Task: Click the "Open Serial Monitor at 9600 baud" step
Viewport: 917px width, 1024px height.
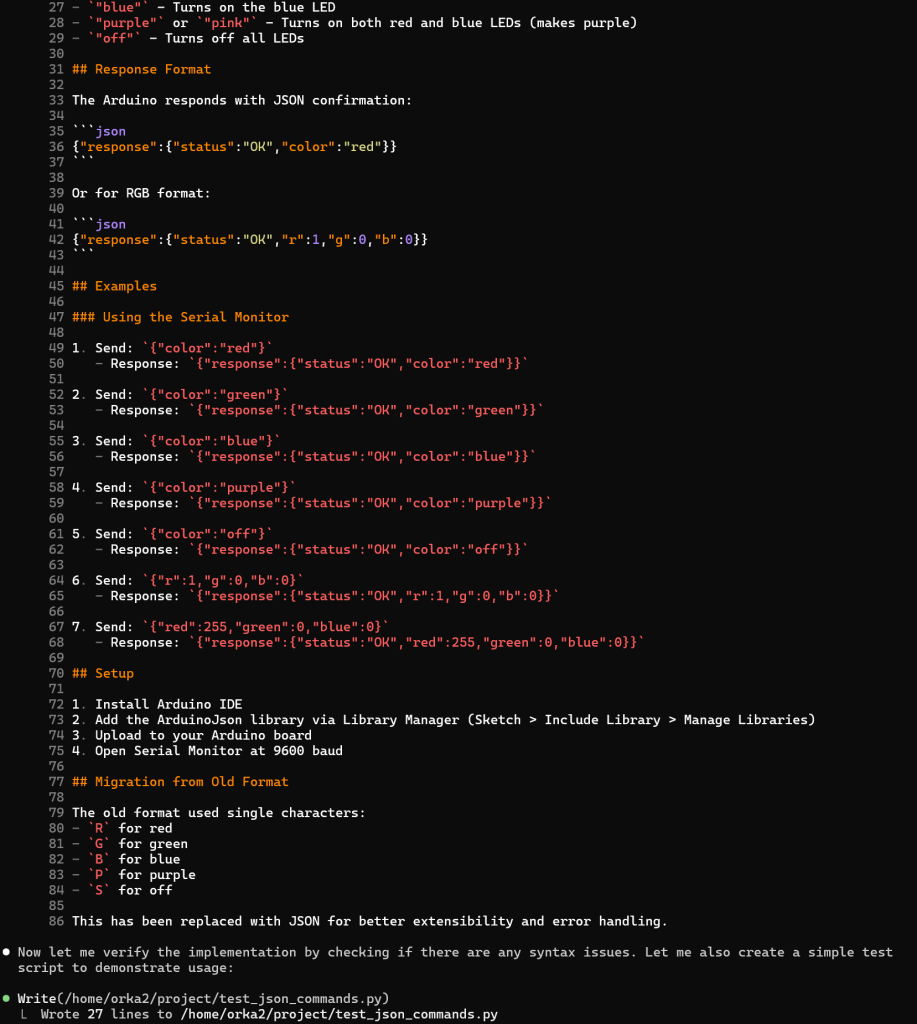Action: [218, 751]
